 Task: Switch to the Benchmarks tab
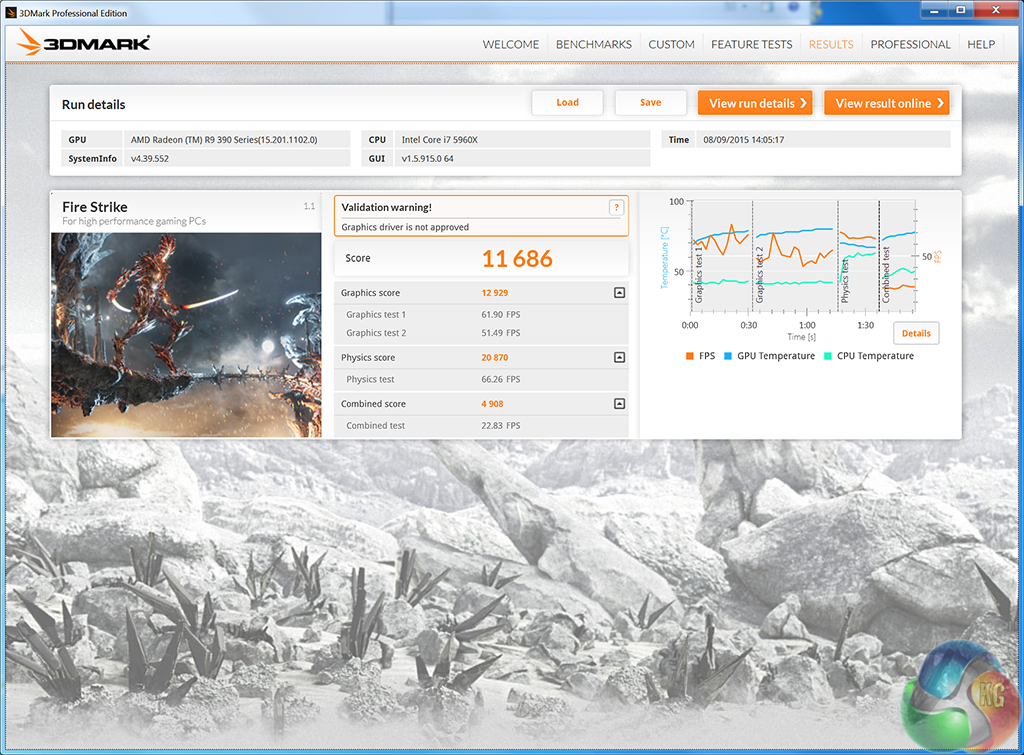tap(593, 44)
